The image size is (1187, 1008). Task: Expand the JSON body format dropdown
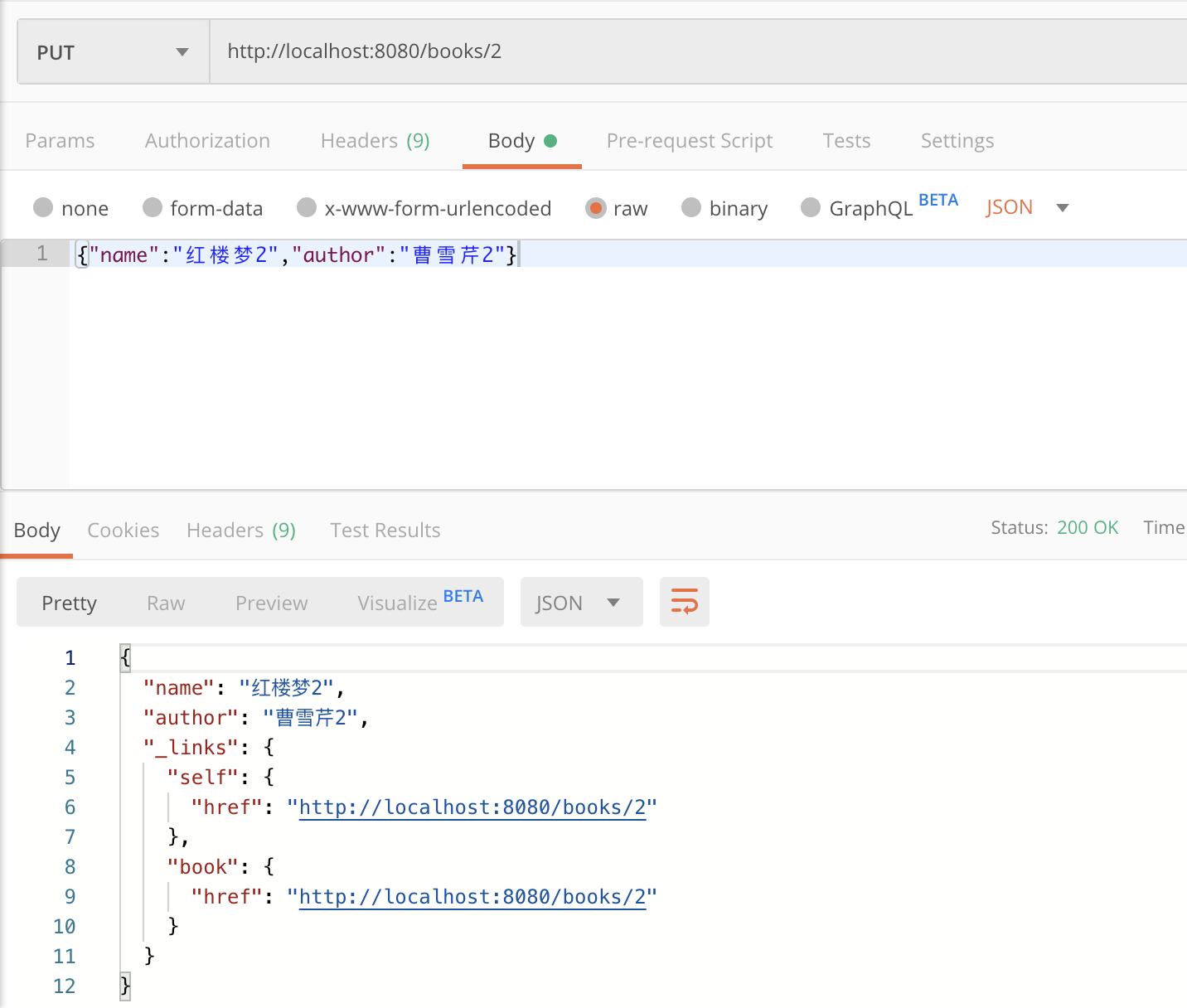point(1028,207)
